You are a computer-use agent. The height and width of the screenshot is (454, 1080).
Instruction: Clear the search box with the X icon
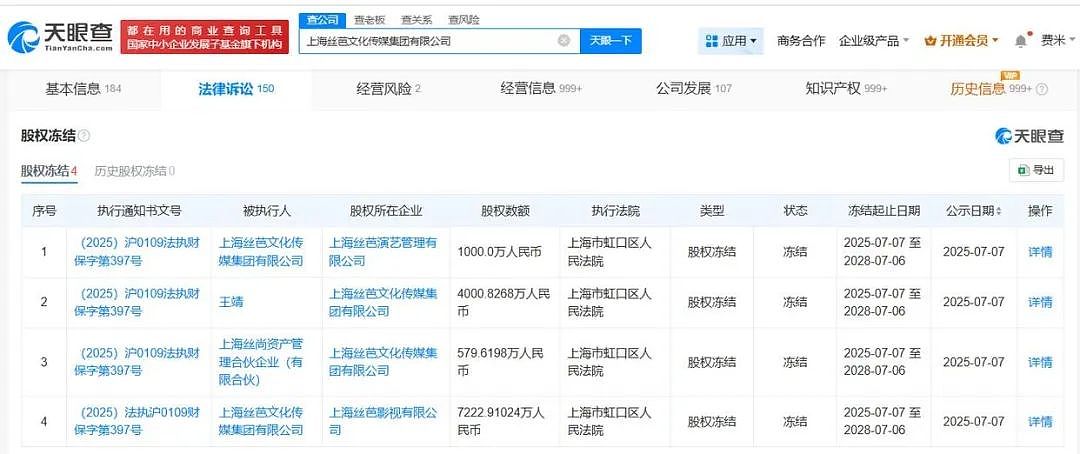[563, 41]
